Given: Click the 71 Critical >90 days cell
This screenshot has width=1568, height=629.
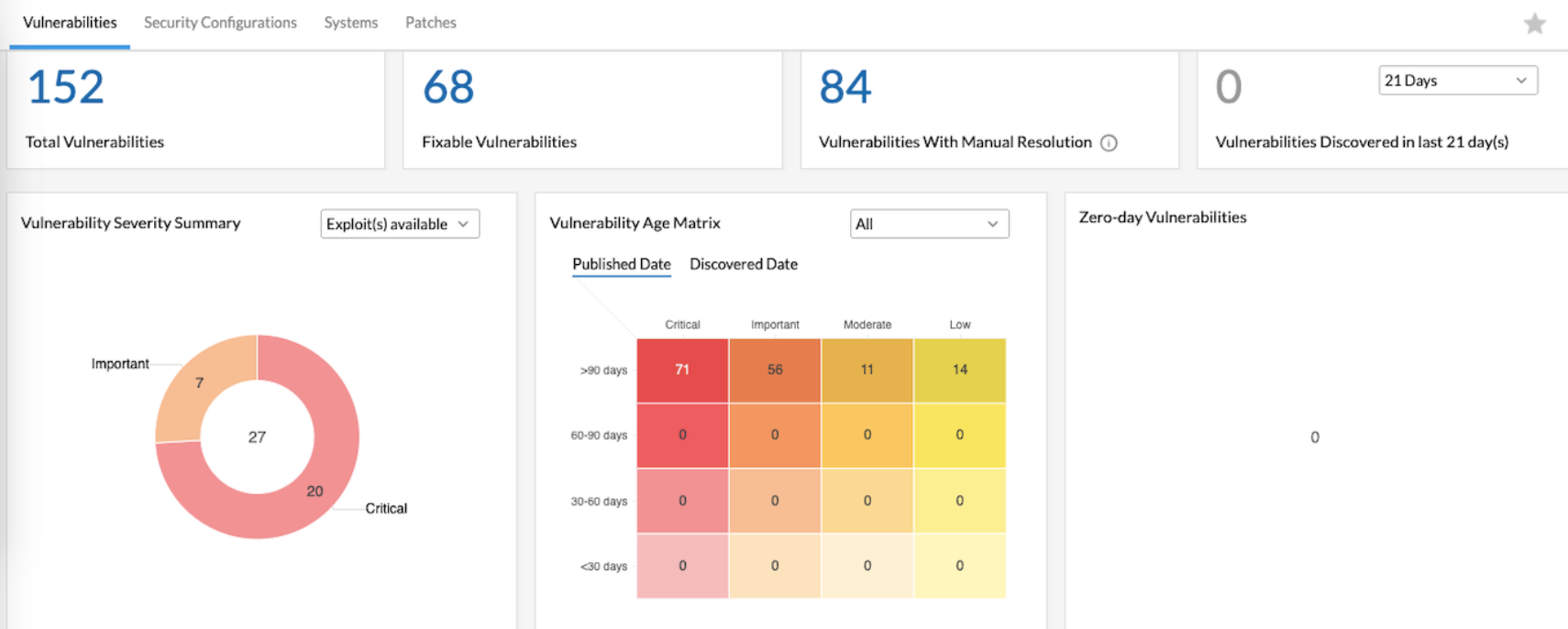Looking at the screenshot, I should click(x=682, y=370).
